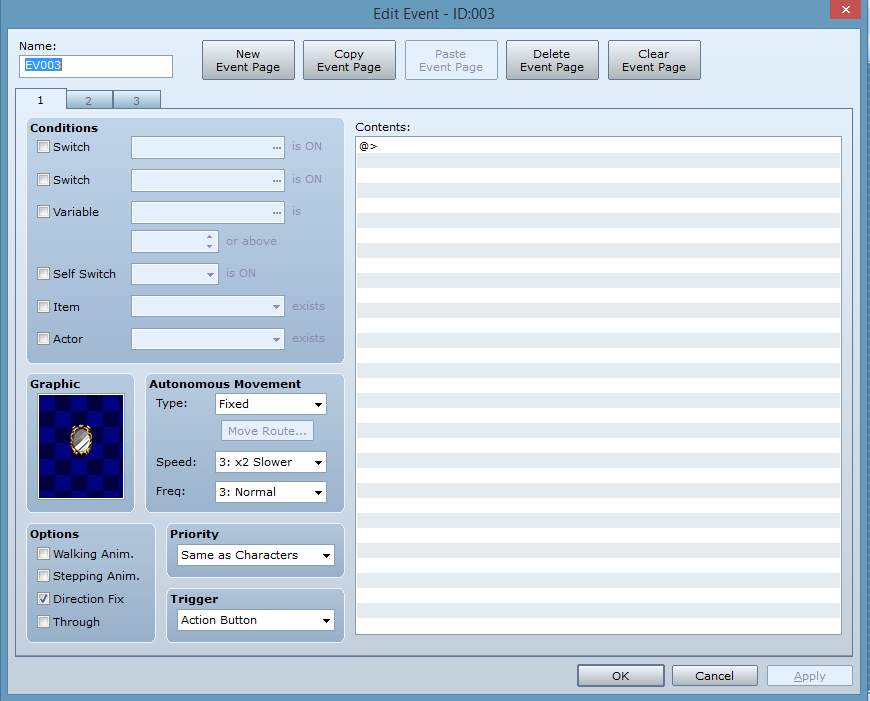Open the Autonomous Movement Type dropdown
Viewport: 870px width, 701px height.
pos(271,404)
